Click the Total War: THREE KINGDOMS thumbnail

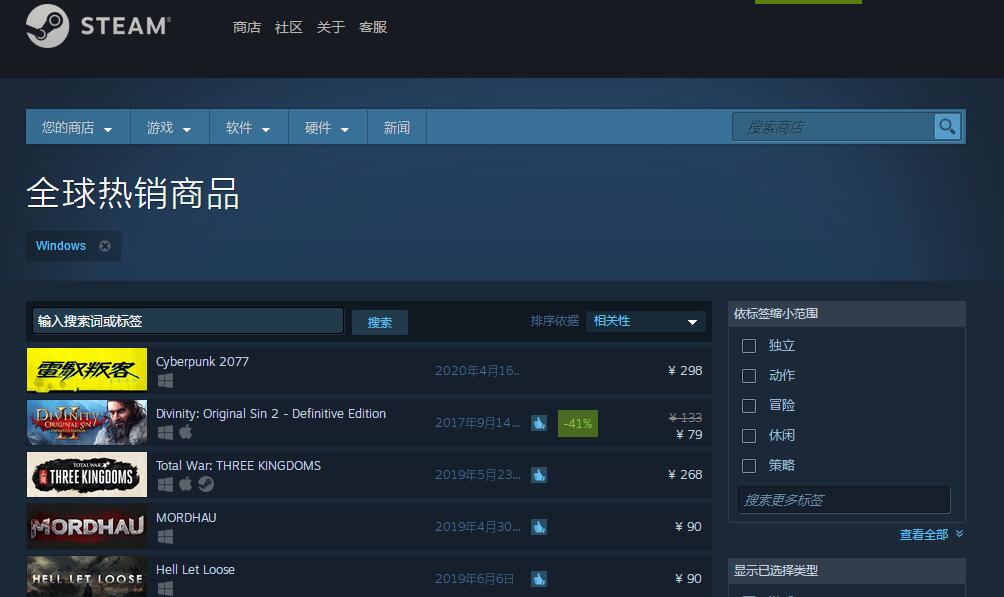(x=87, y=475)
